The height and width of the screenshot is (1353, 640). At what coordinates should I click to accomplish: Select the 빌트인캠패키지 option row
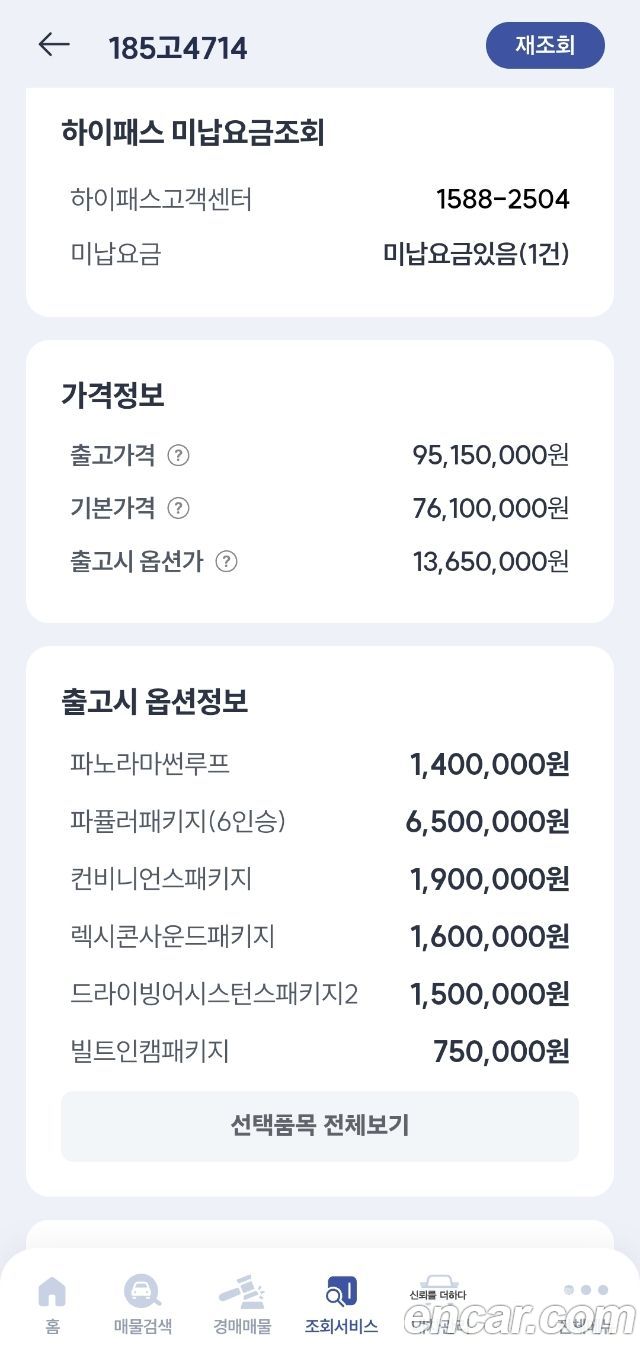320,1052
